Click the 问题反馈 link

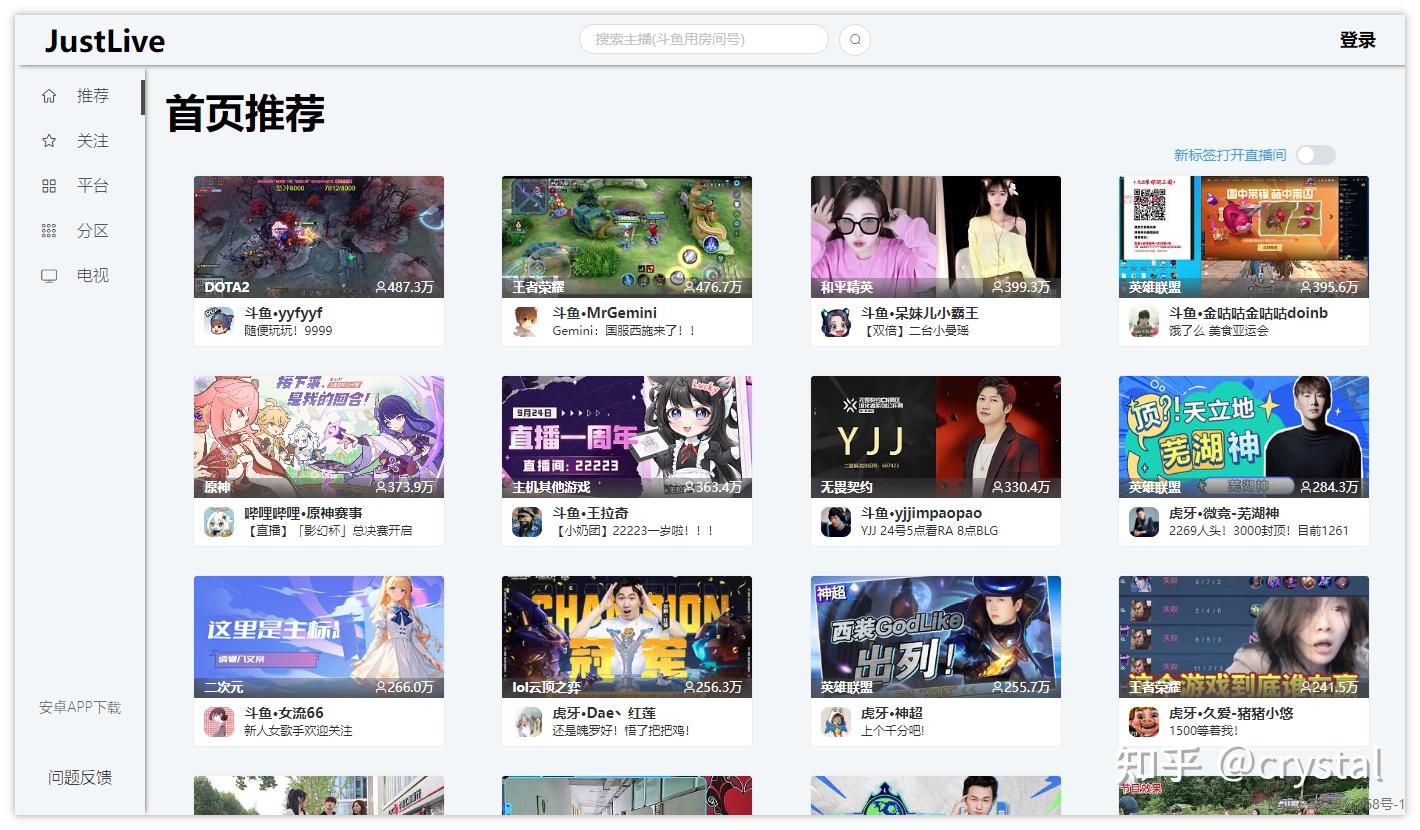[x=80, y=777]
